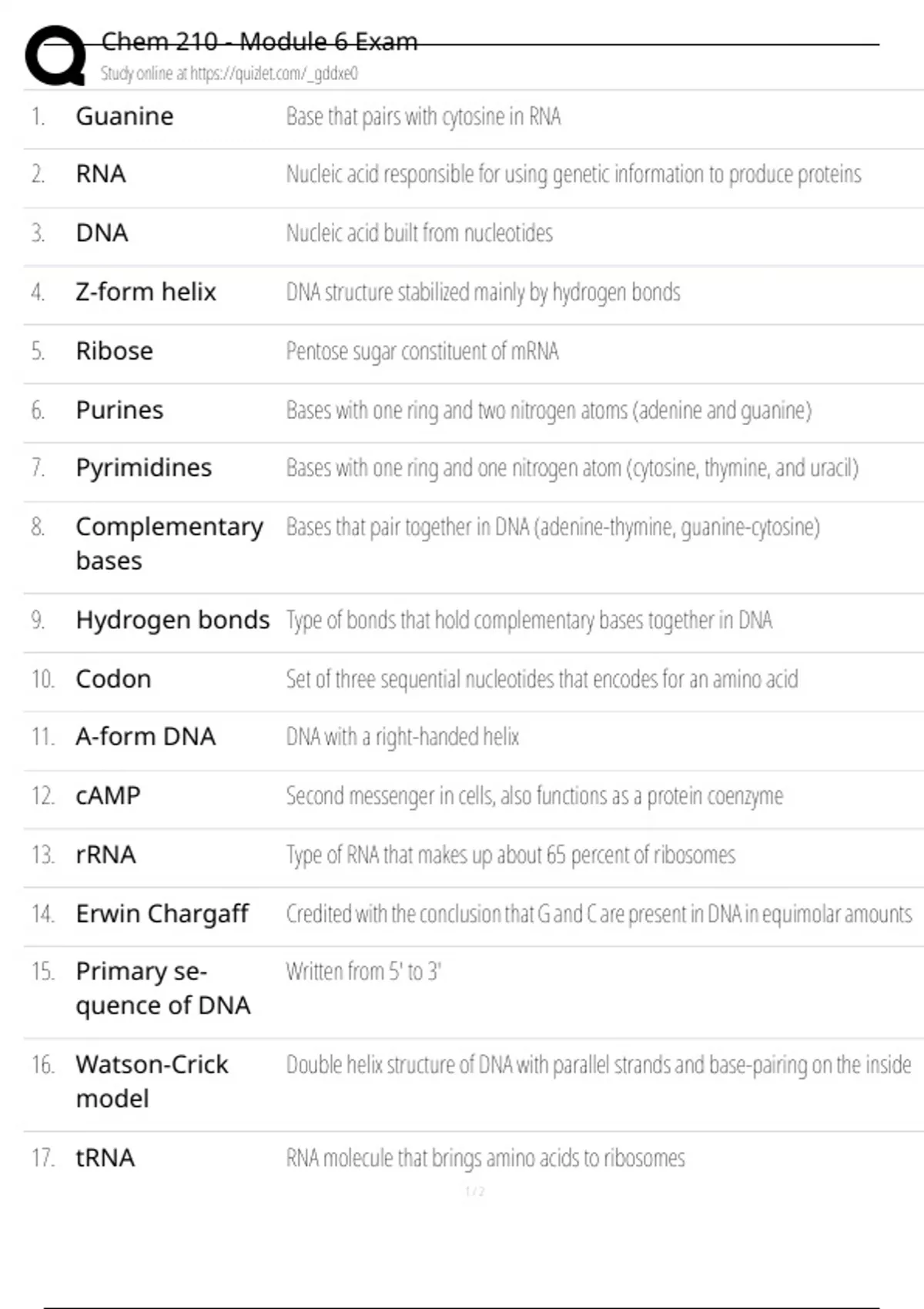This screenshot has height=1309, width=924.
Task: Open the quizlet.com study link
Action: (229, 74)
